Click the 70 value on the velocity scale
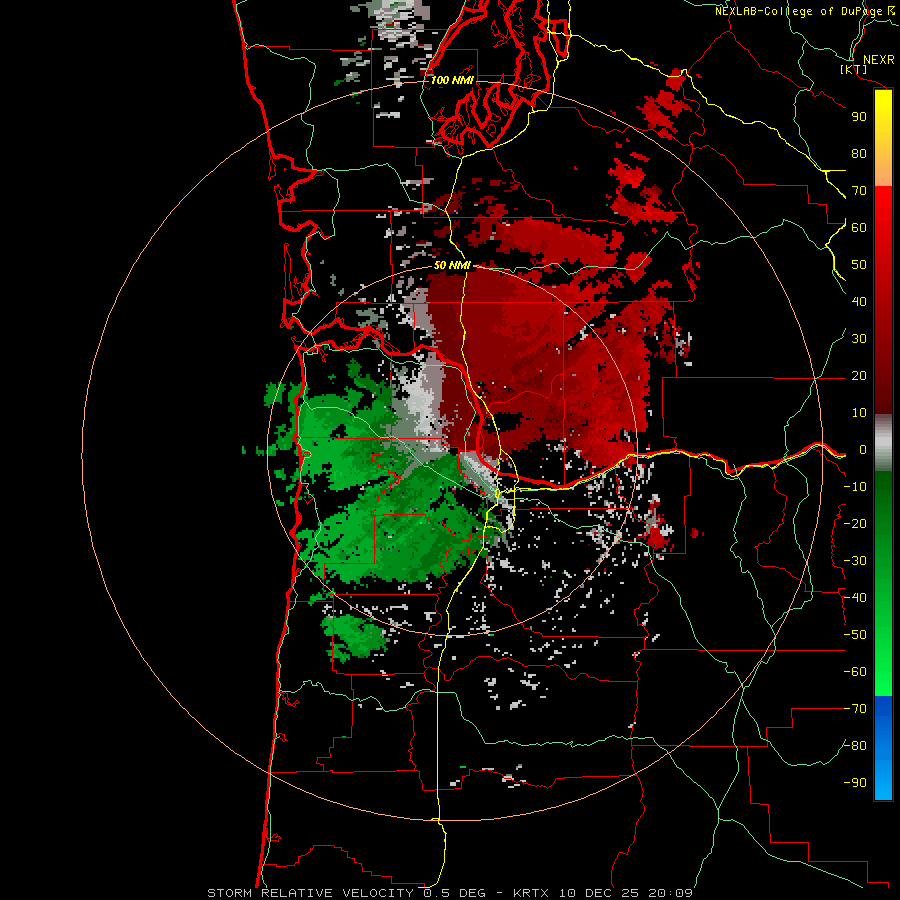900x900 pixels. pos(859,191)
